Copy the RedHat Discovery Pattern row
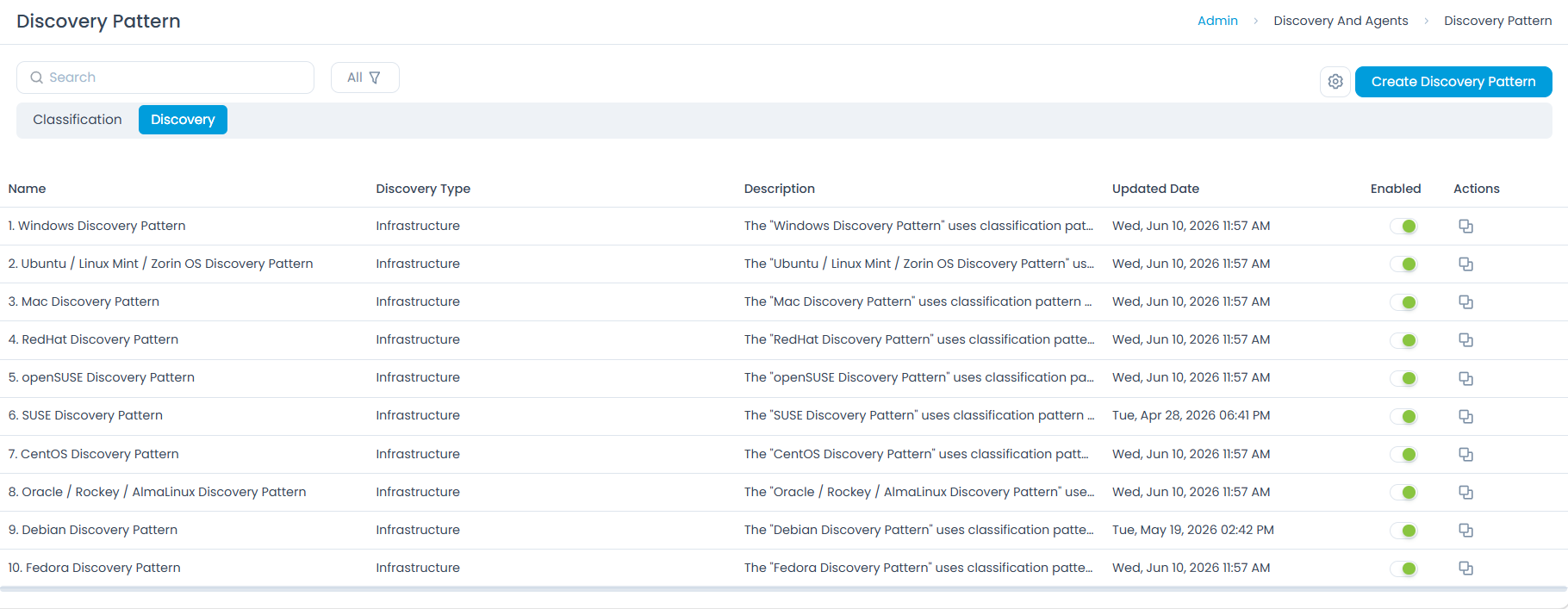 tap(1465, 340)
